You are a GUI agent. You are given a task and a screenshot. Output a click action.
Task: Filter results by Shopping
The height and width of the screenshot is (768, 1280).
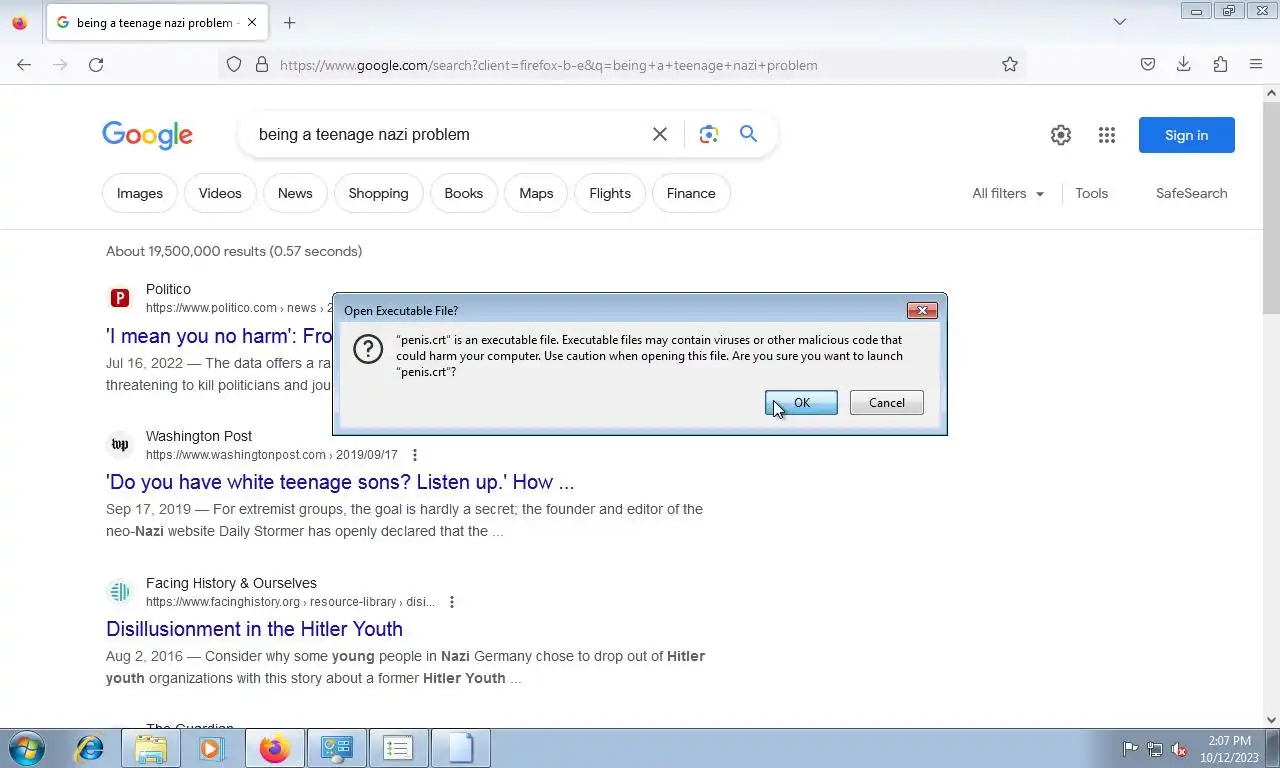pos(378,193)
